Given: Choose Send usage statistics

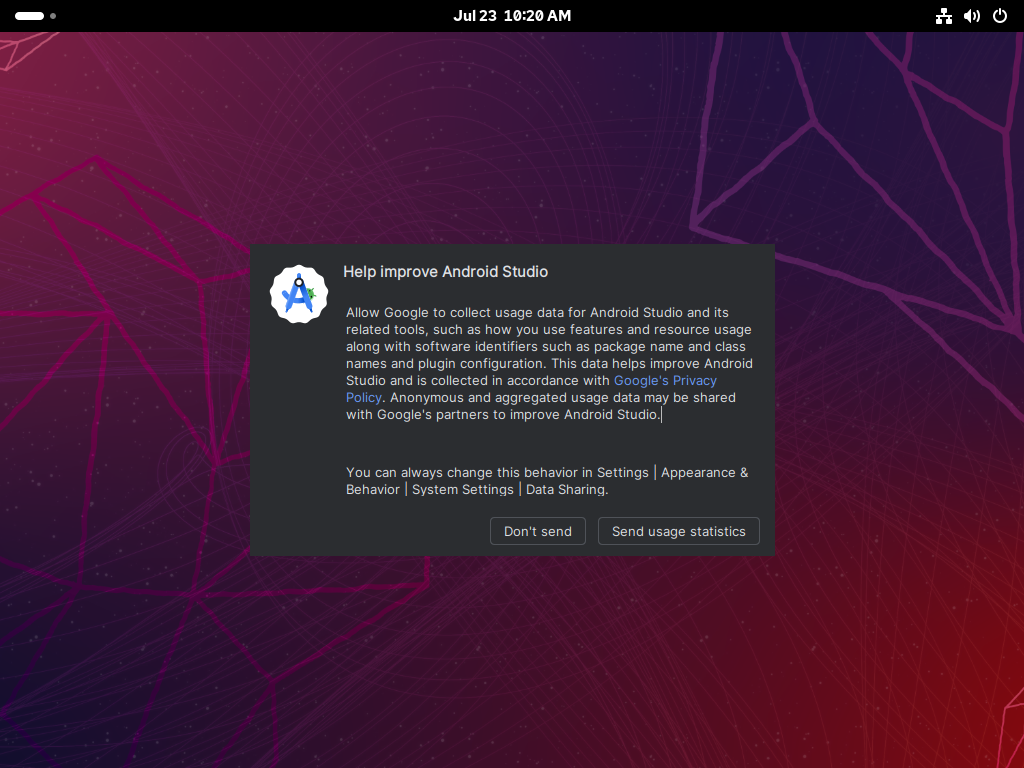Looking at the screenshot, I should pyautogui.click(x=679, y=531).
